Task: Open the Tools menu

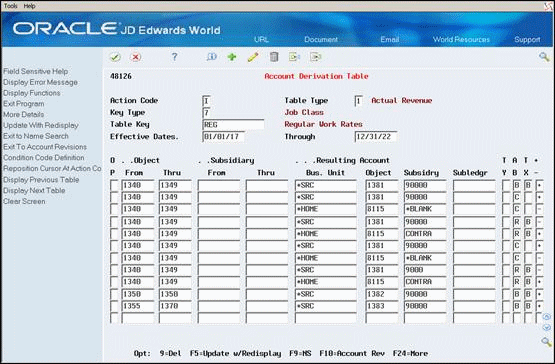Action: [11, 6]
